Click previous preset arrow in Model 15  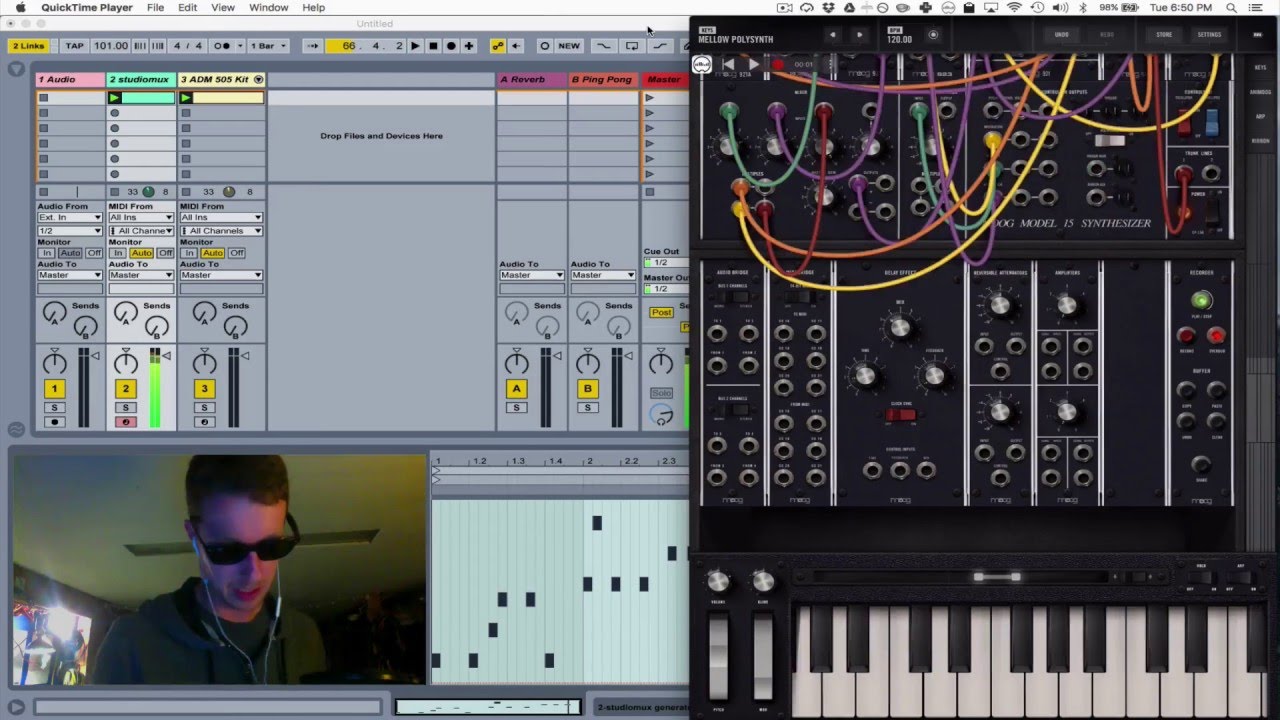832,35
